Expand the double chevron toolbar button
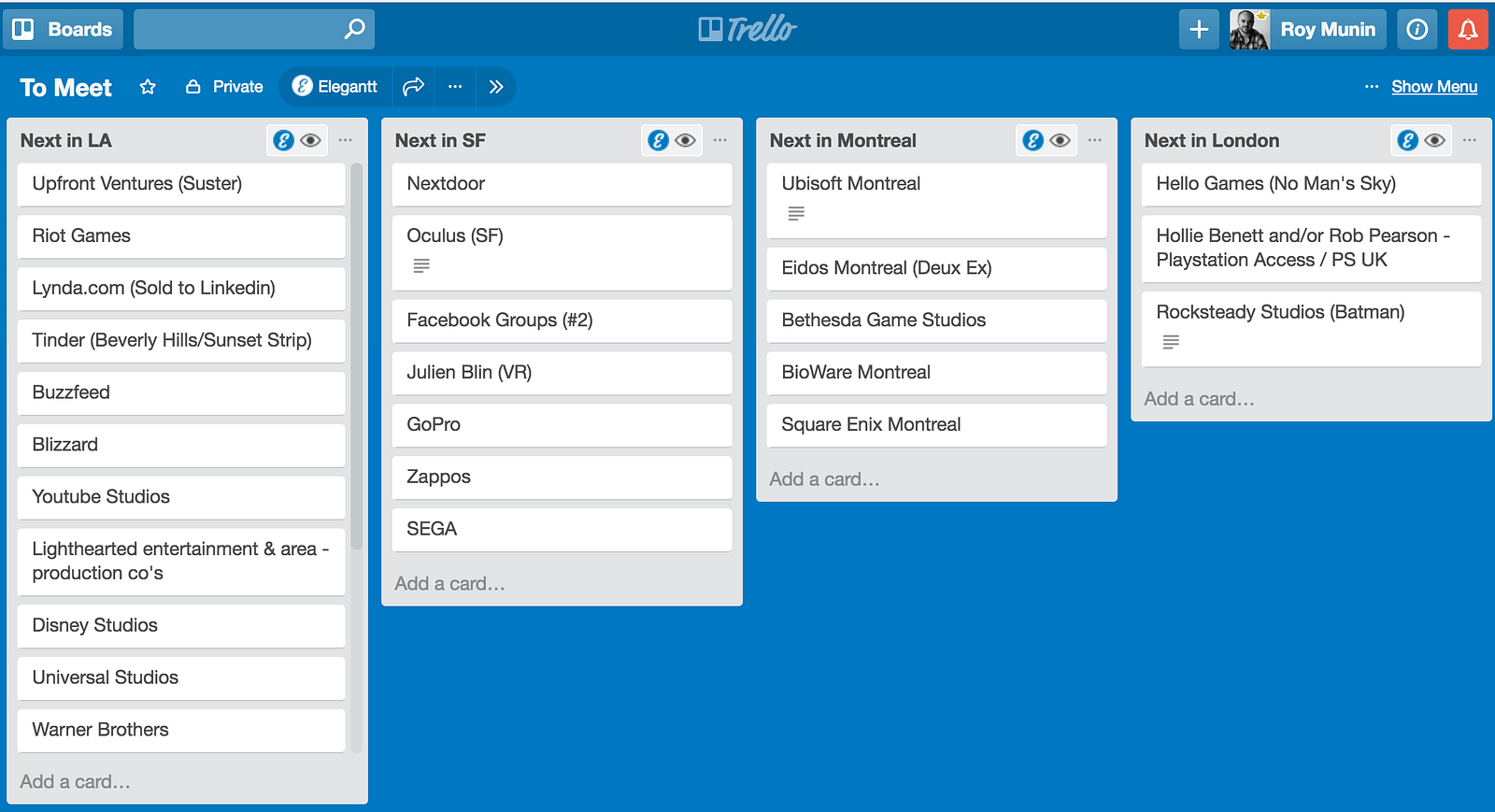Image resolution: width=1495 pixels, height=812 pixels. click(x=496, y=87)
